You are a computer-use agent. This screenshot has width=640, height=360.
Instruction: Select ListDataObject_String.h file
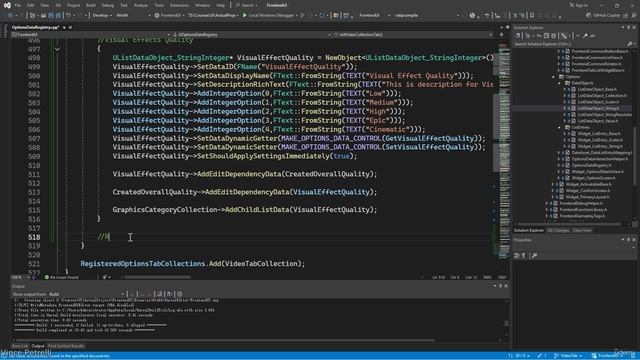pos(598,108)
